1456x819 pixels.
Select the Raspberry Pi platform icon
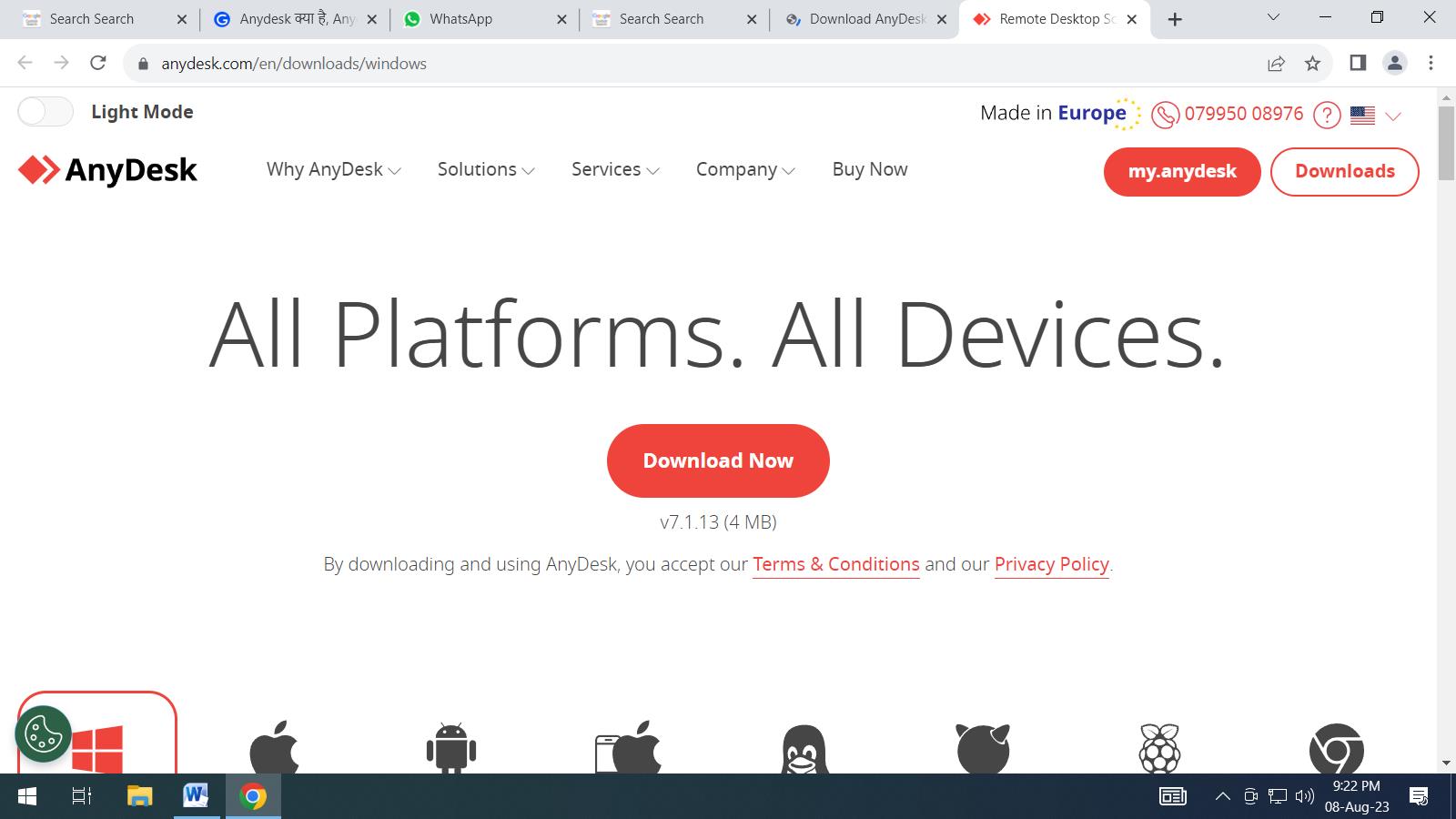1159,749
